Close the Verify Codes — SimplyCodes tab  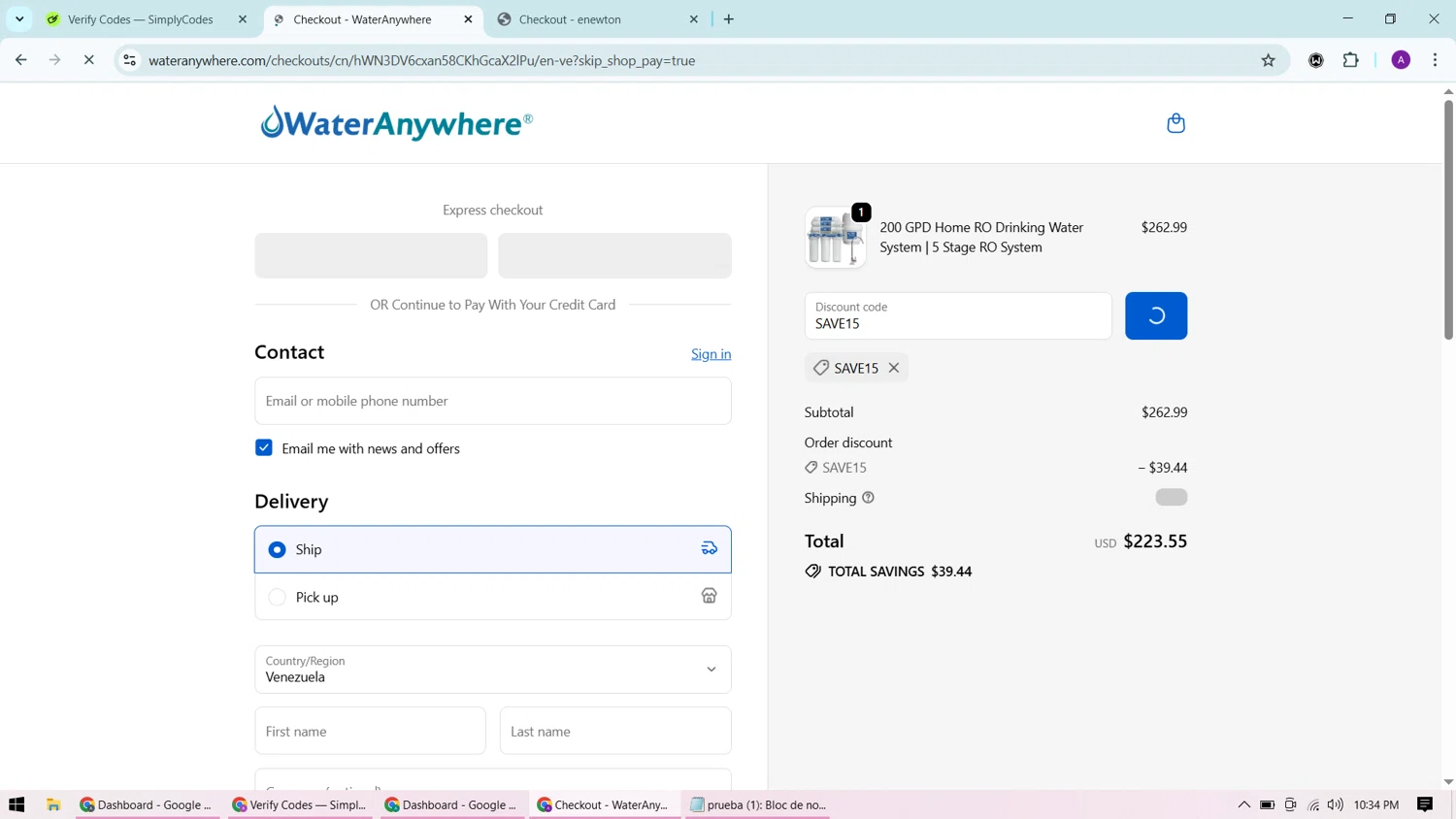243,19
